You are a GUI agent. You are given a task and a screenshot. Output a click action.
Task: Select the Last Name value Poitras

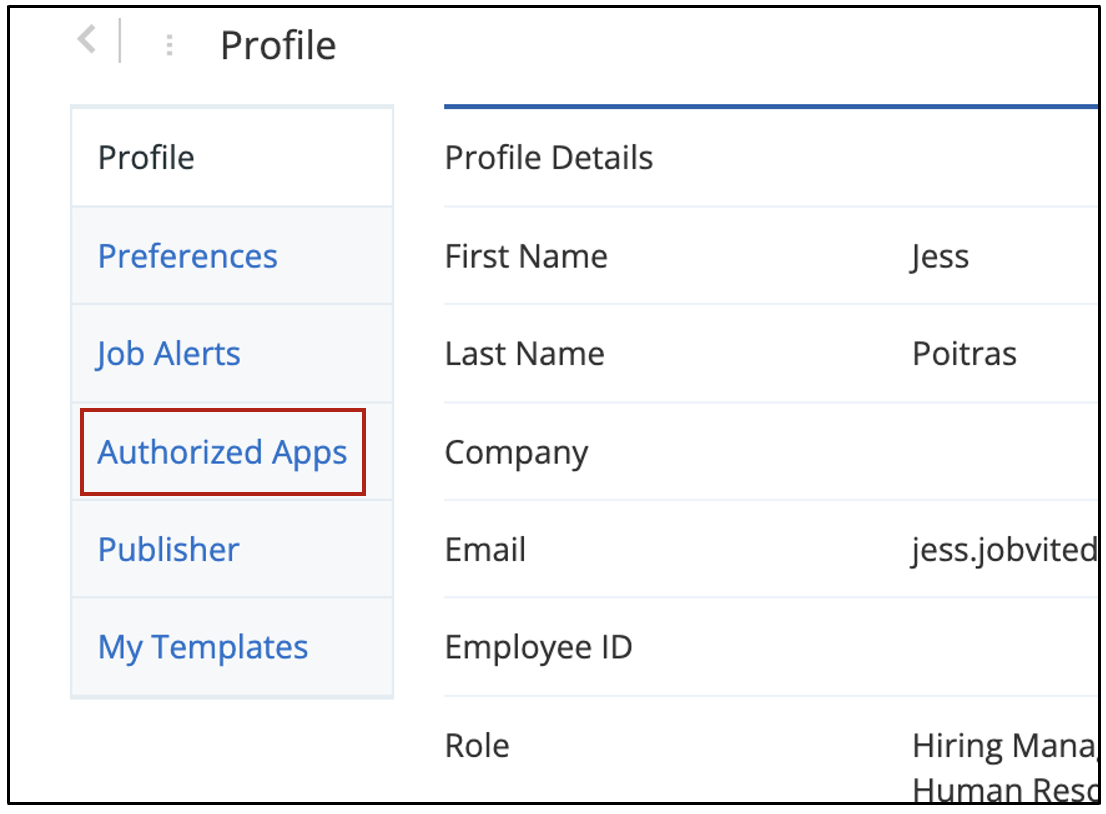(964, 354)
